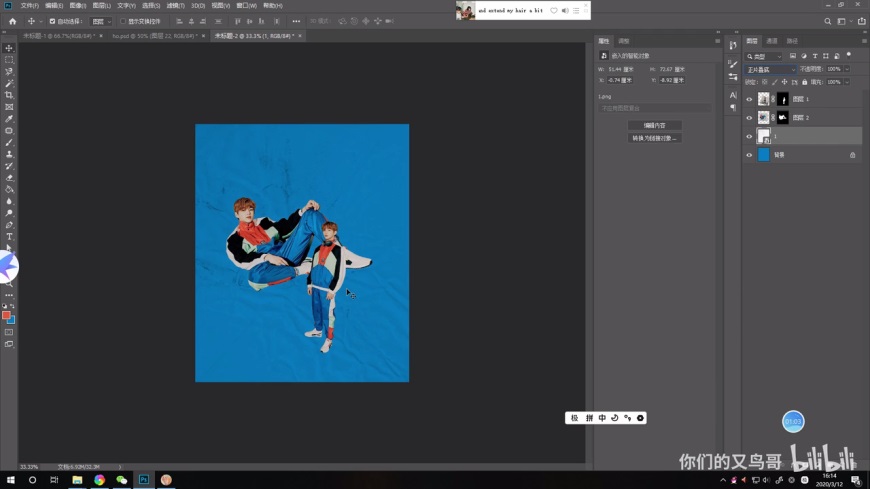Viewport: 870px width, 489px height.
Task: Open the Character panel icon
Action: point(733,95)
